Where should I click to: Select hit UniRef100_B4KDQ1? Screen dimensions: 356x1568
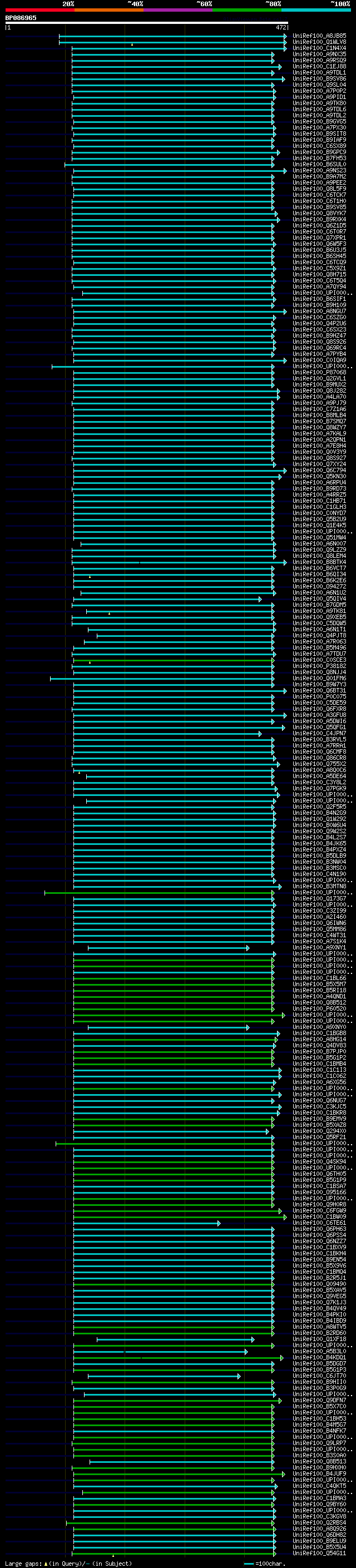click(x=319, y=1357)
